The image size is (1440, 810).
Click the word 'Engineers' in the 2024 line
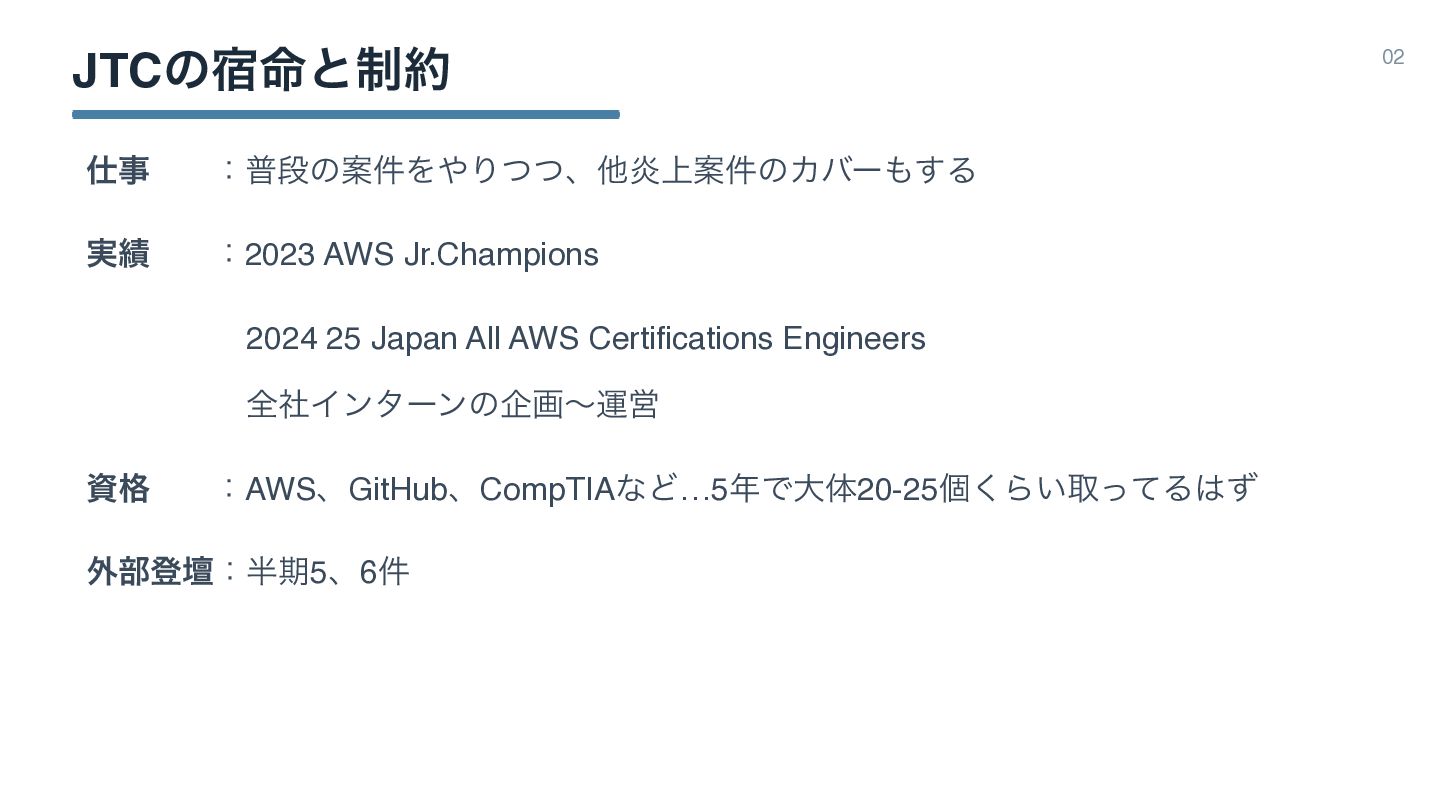[x=853, y=339]
